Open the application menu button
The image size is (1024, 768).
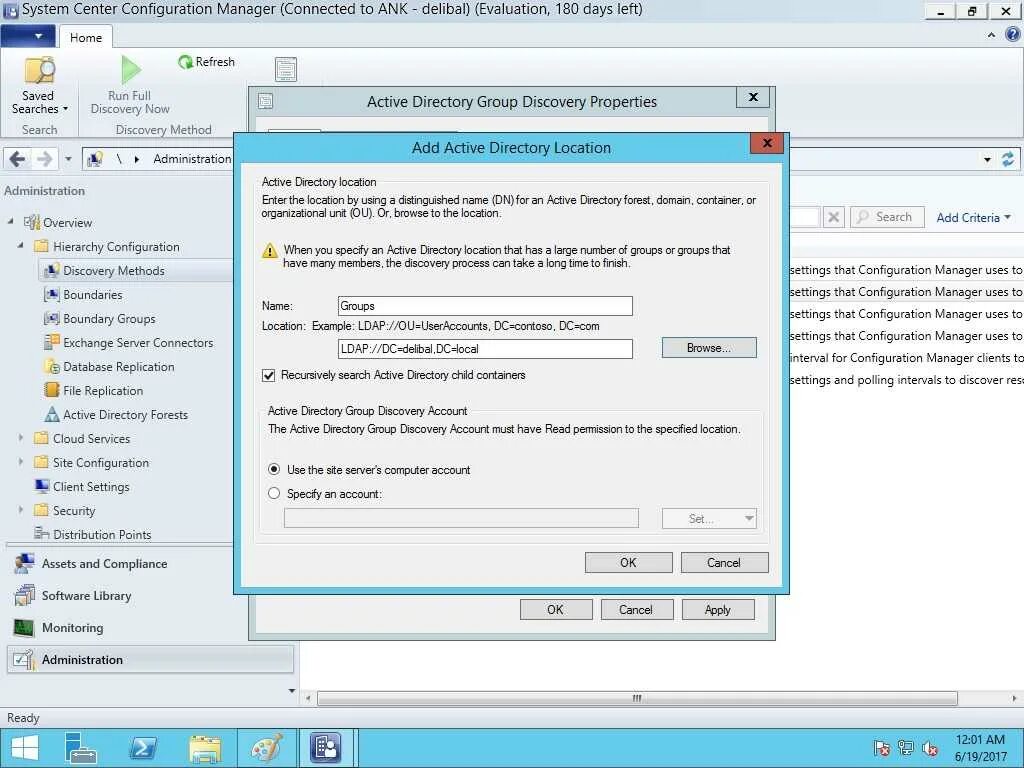[x=27, y=36]
